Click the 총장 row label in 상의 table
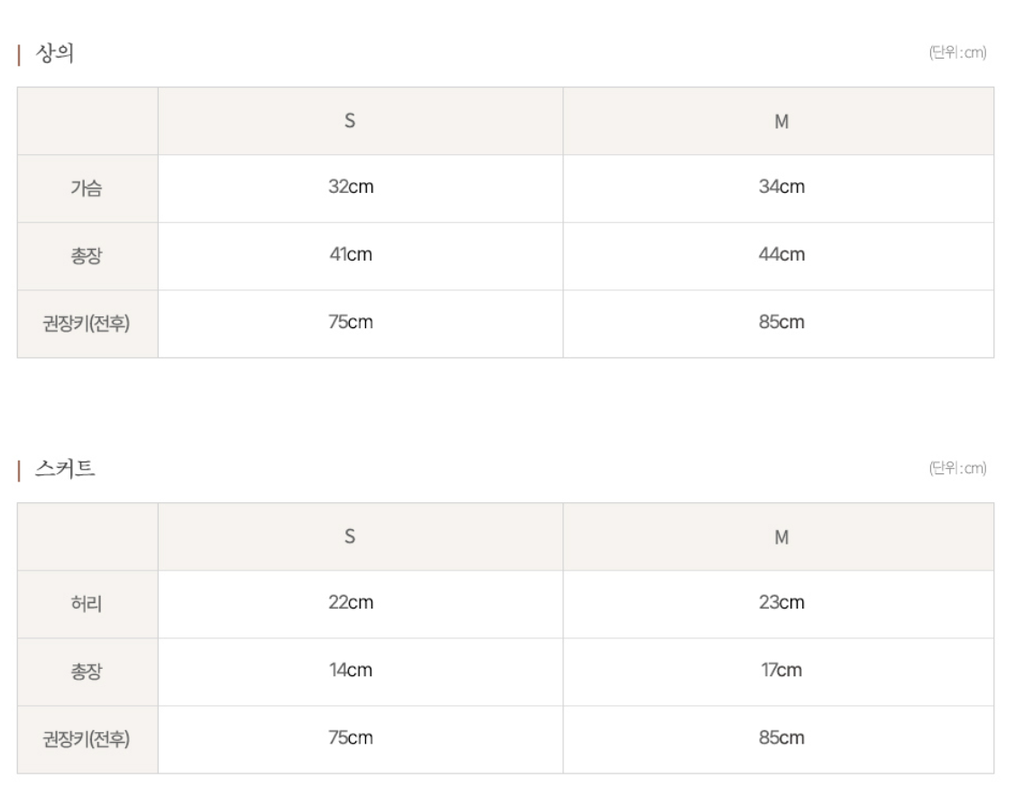Screen dimensions: 1024x806 pos(86,255)
